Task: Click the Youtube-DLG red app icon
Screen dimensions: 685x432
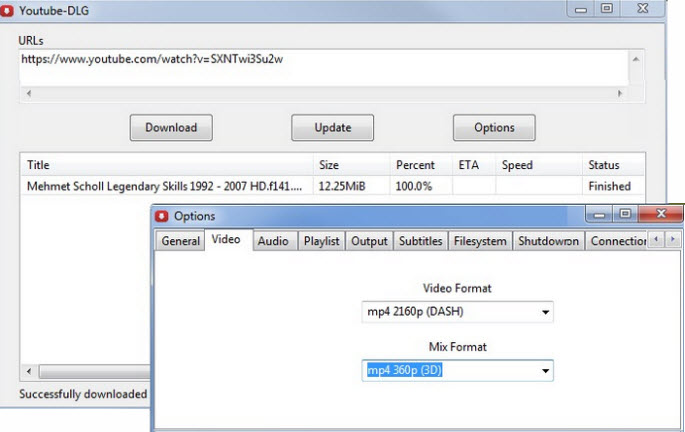Action: (x=7, y=10)
